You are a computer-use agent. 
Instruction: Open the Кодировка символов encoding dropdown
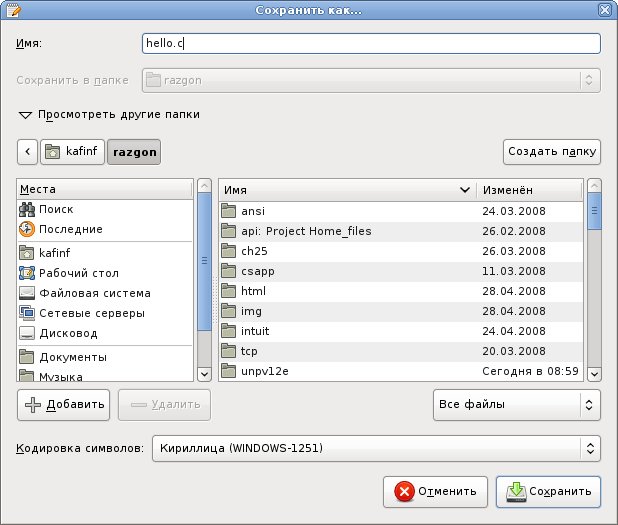pos(376,448)
